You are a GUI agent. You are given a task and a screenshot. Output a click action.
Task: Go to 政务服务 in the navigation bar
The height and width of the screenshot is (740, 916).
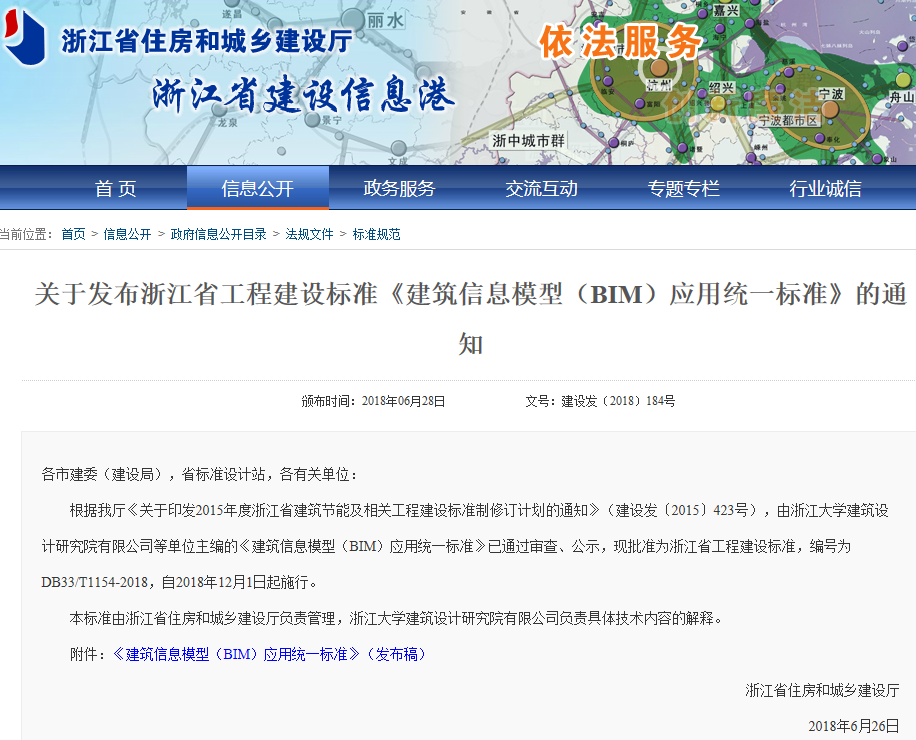[x=399, y=188]
